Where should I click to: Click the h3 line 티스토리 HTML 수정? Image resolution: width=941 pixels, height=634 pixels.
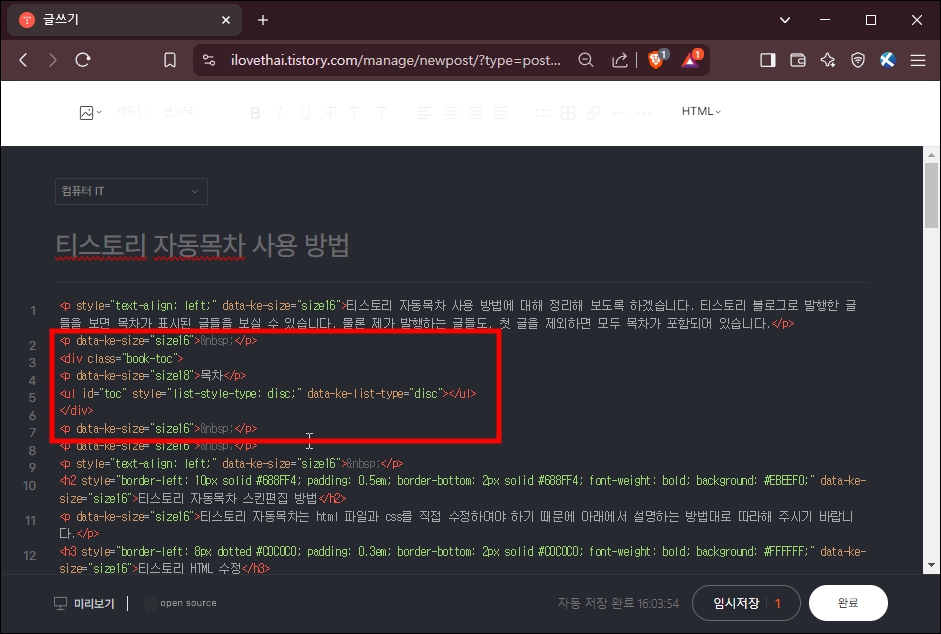[x=462, y=560]
